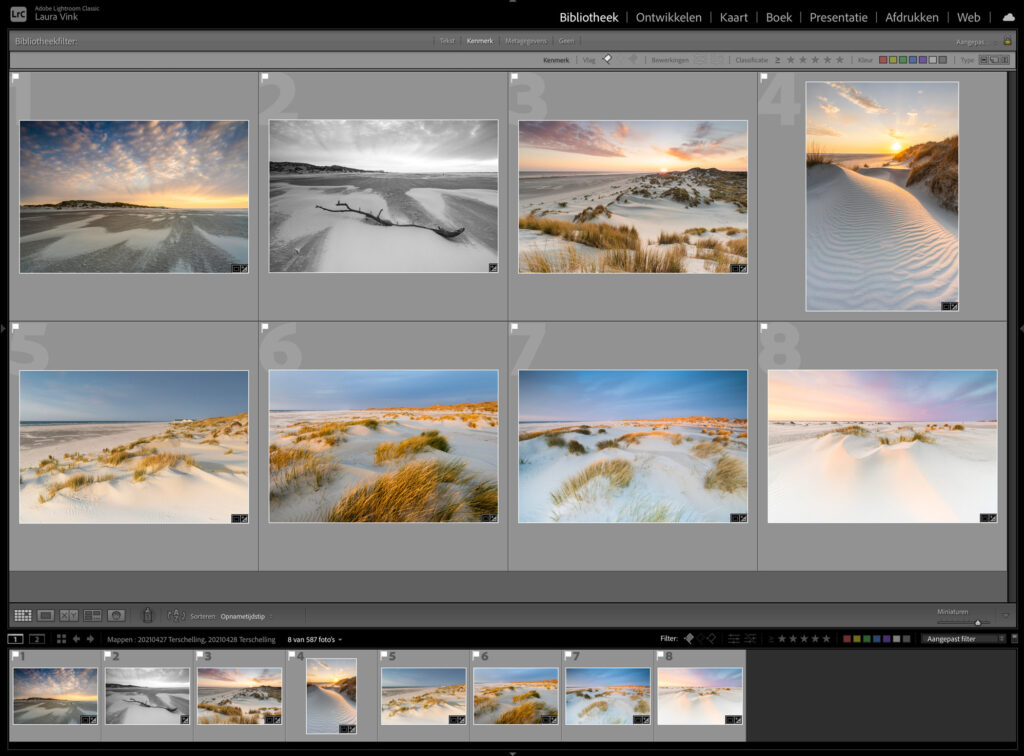Select the spray can painter tool
Viewport: 1024px width, 756px height.
point(148,615)
